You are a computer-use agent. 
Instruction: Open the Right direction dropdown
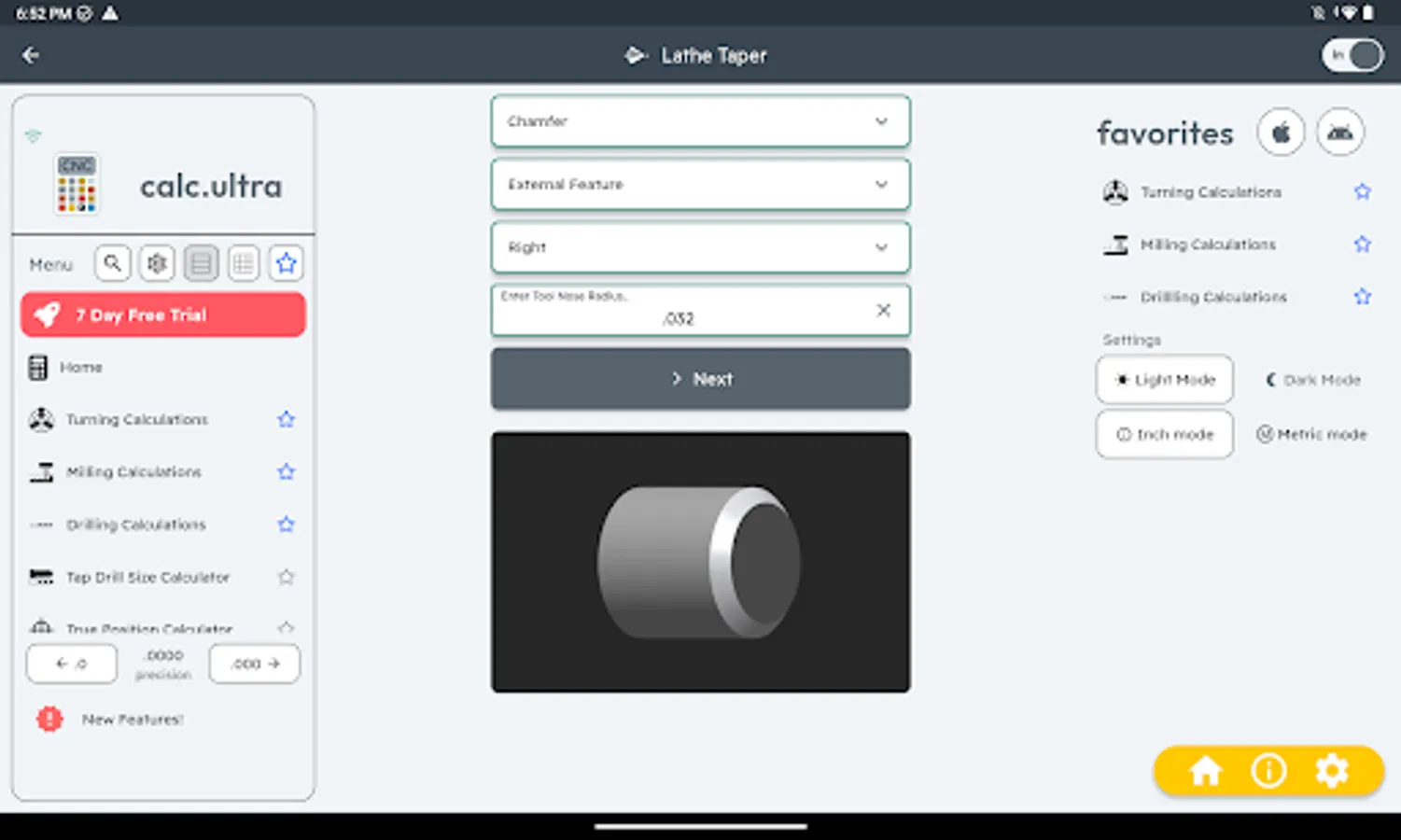(700, 247)
